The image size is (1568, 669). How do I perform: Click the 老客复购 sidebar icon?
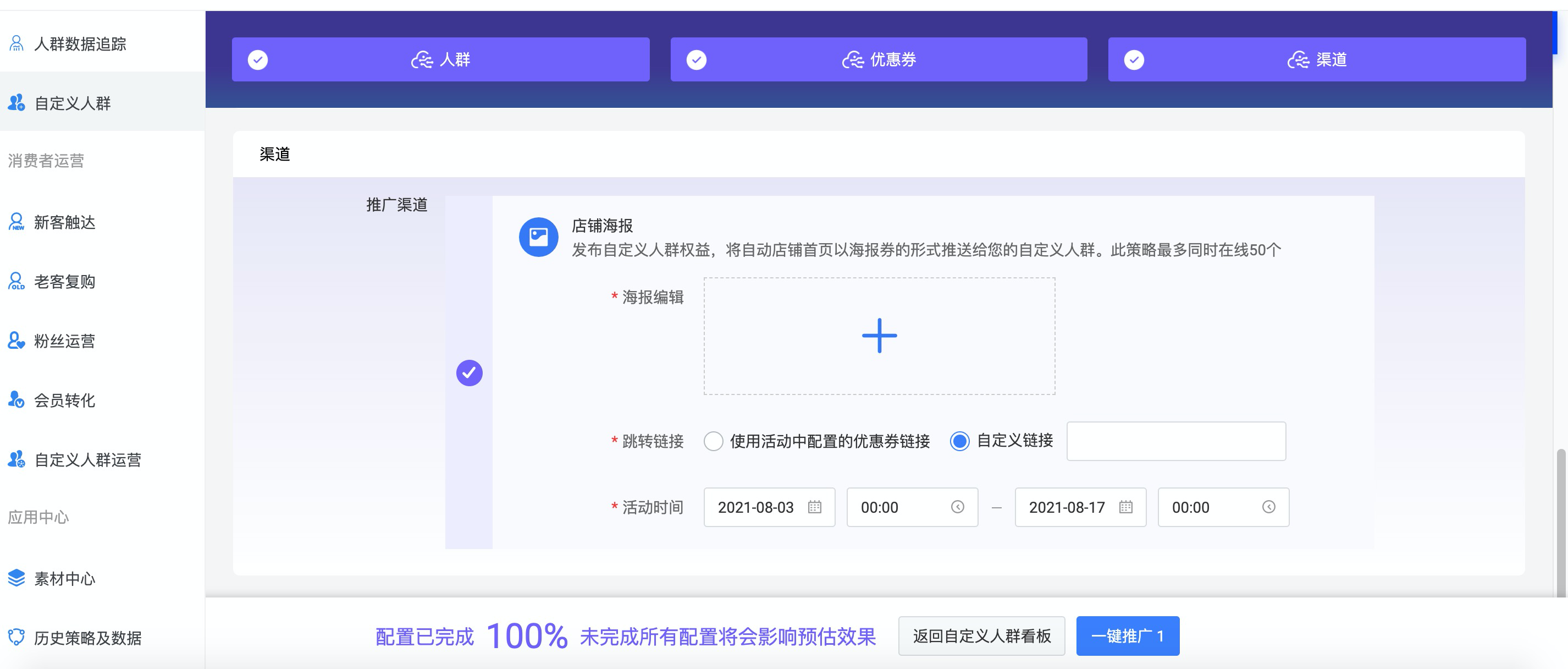coord(16,282)
